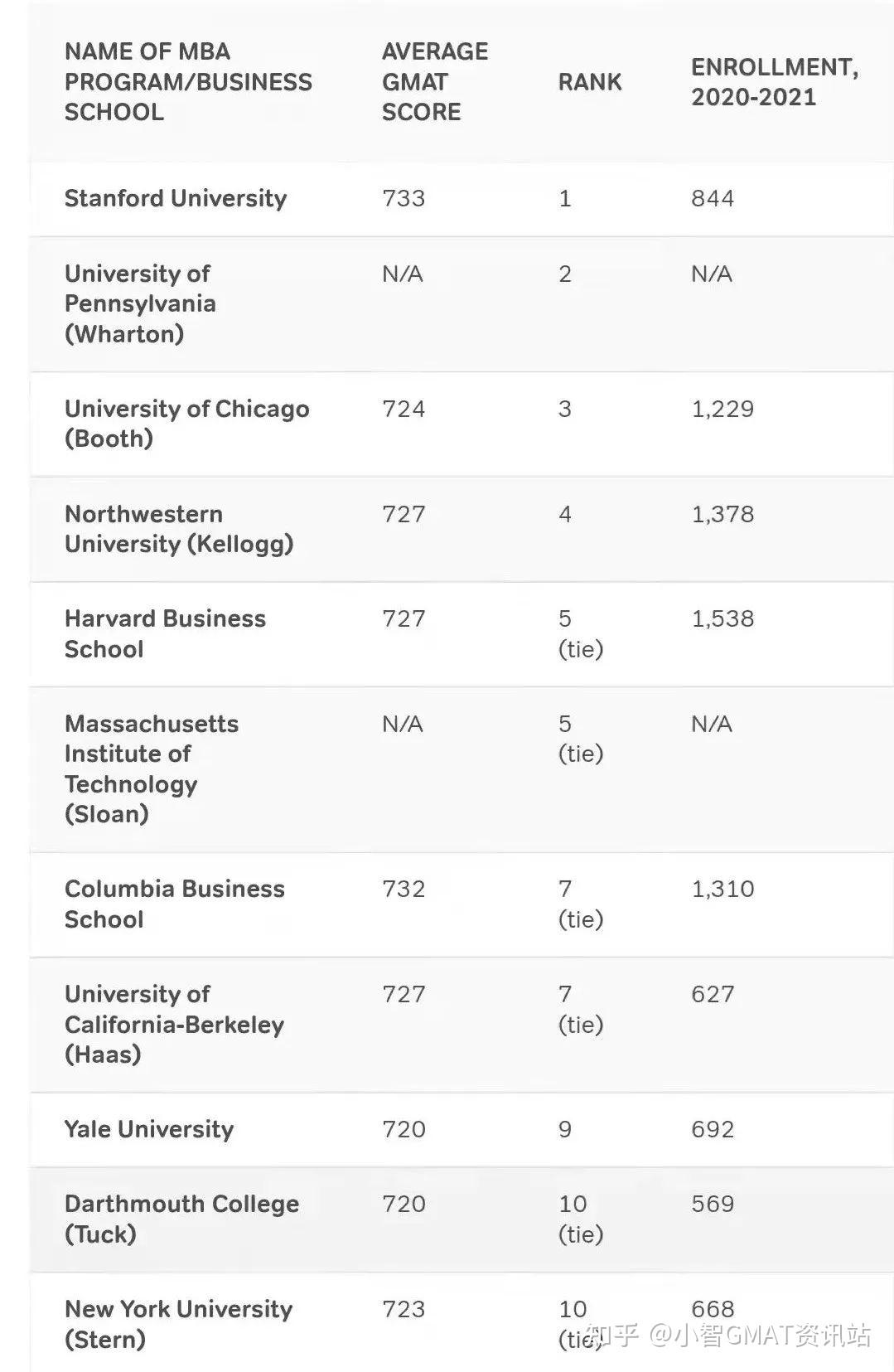Click Columbia's GMAT score 732
Image resolution: width=894 pixels, height=1372 pixels.
pyautogui.click(x=404, y=889)
